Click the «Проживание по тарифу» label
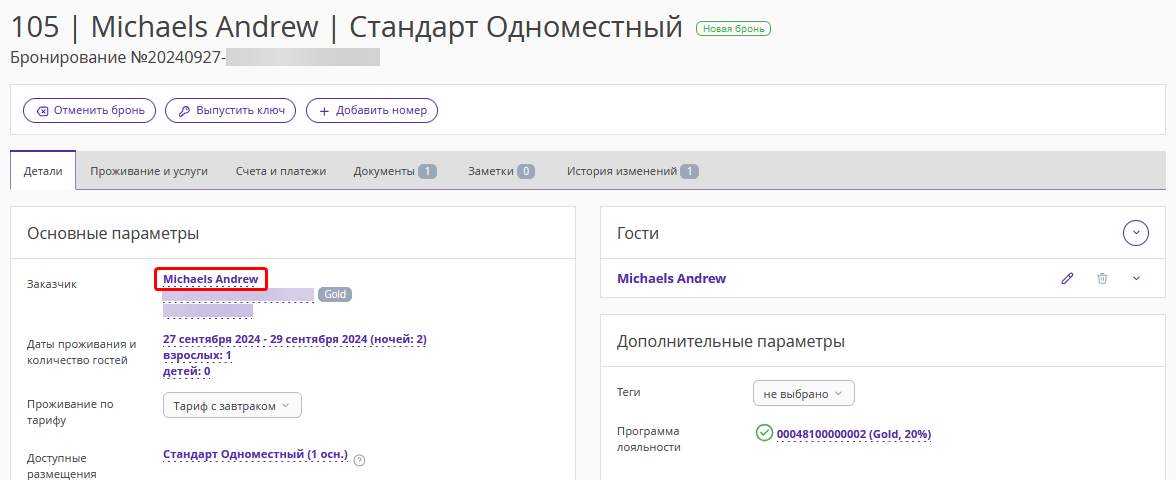Screen dimensions: 1176x480 coord(70,412)
